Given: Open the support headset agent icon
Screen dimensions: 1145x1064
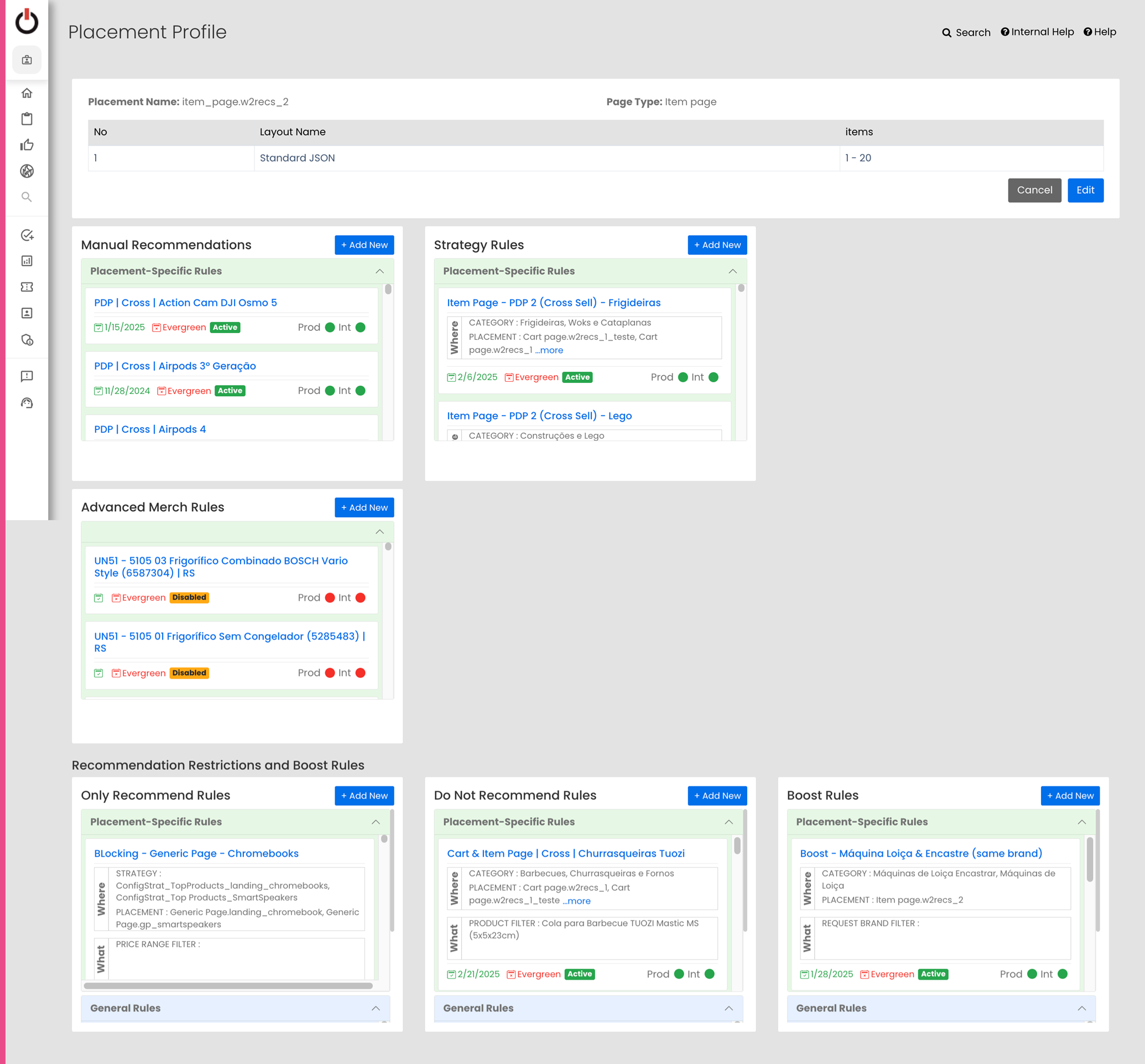Looking at the screenshot, I should pos(27,403).
